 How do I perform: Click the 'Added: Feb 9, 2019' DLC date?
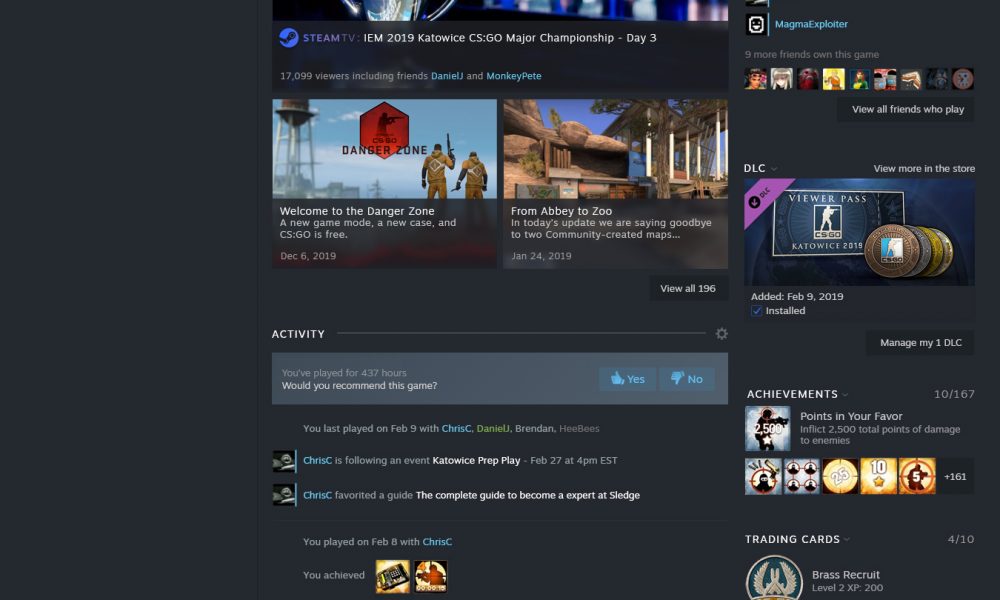pyautogui.click(x=797, y=296)
